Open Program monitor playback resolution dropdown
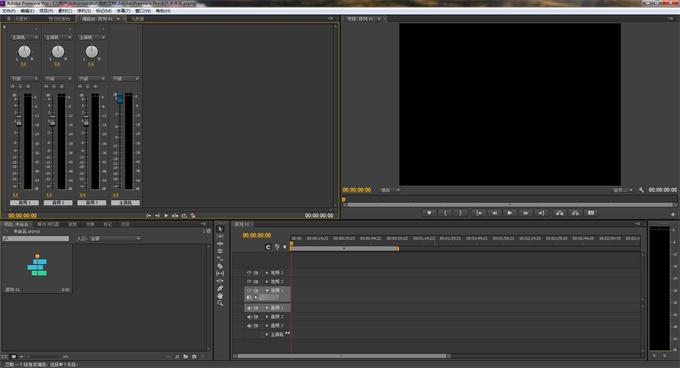The image size is (680, 368). (623, 190)
